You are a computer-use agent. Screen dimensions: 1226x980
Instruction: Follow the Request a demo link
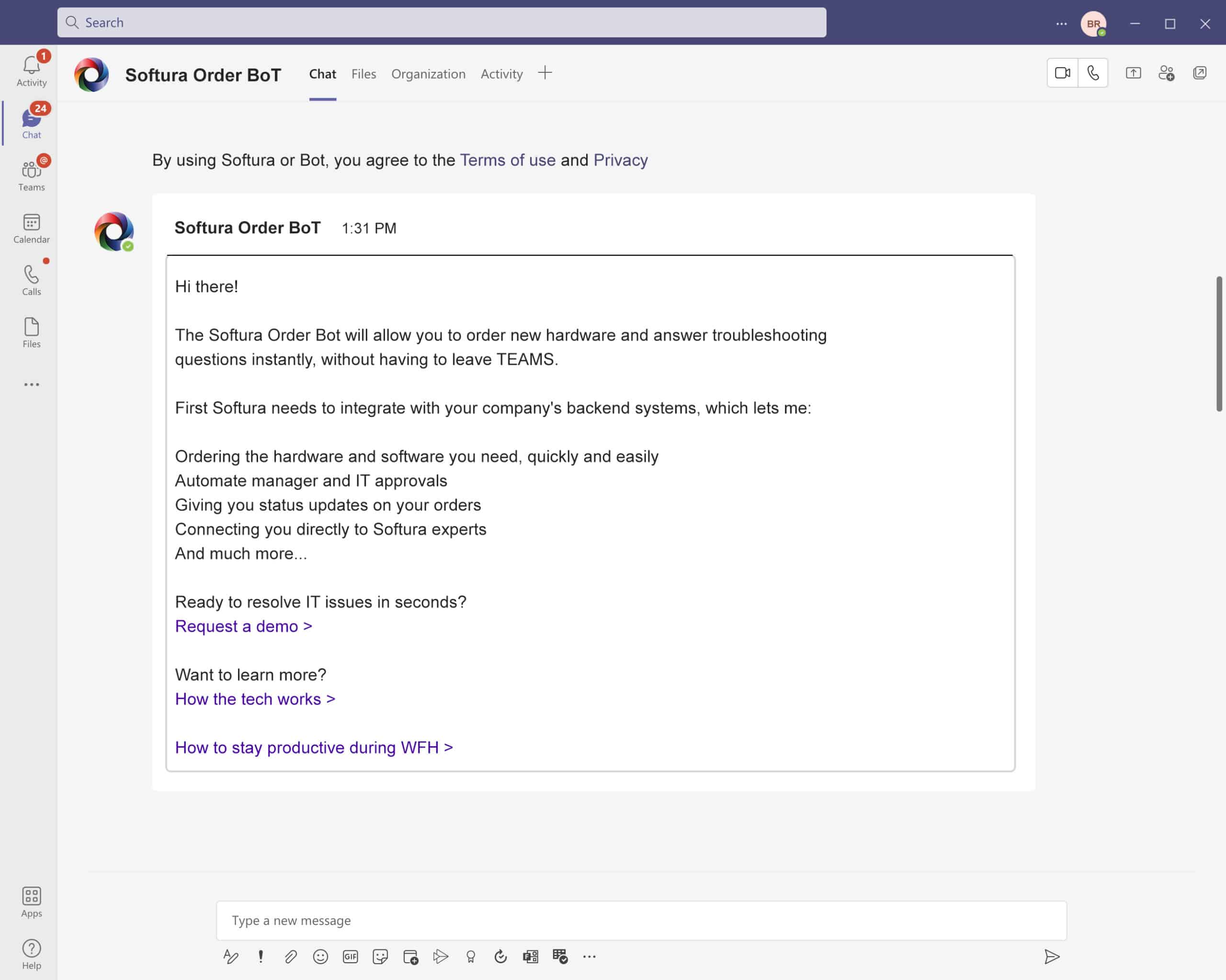pos(243,626)
